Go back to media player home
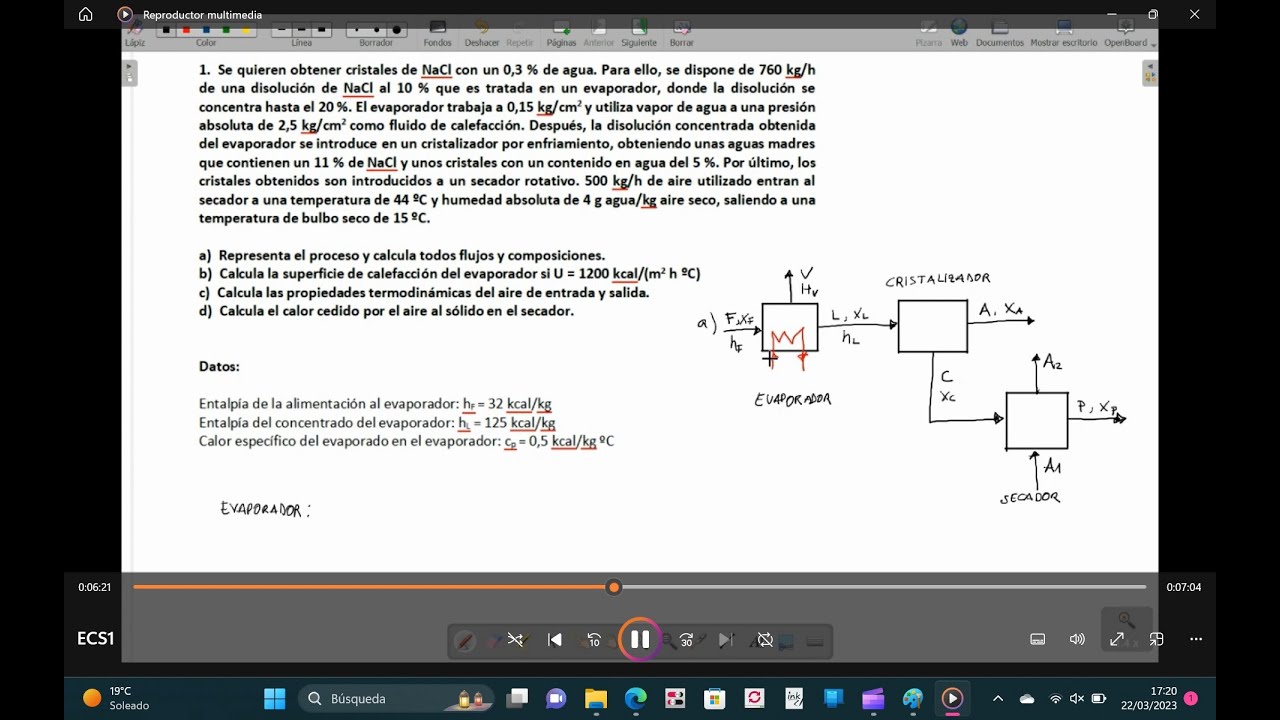Image resolution: width=1280 pixels, height=720 pixels. point(85,14)
